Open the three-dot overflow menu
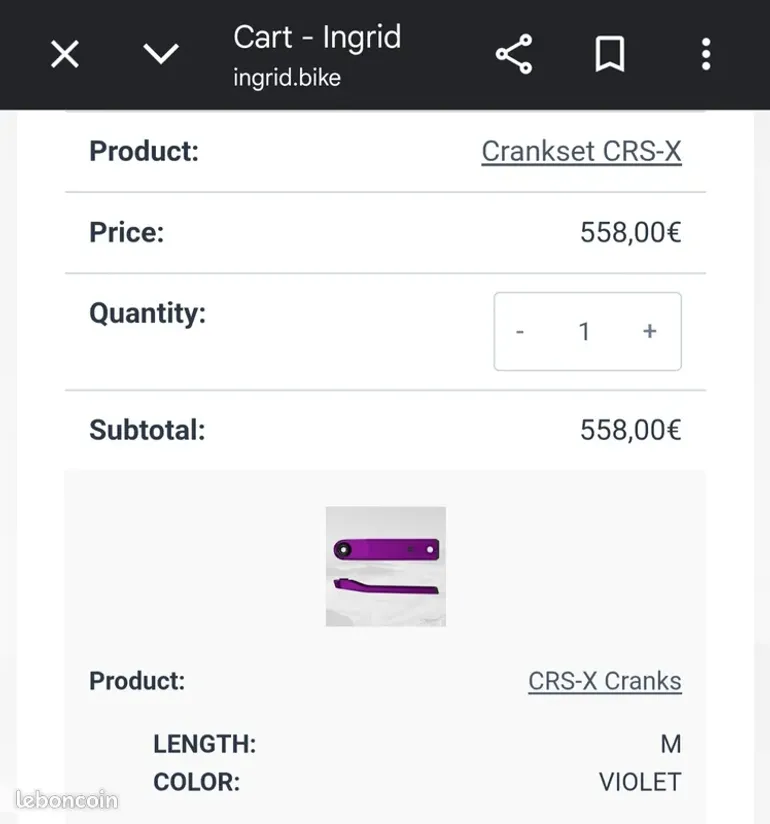Image resolution: width=770 pixels, height=824 pixels. (706, 54)
